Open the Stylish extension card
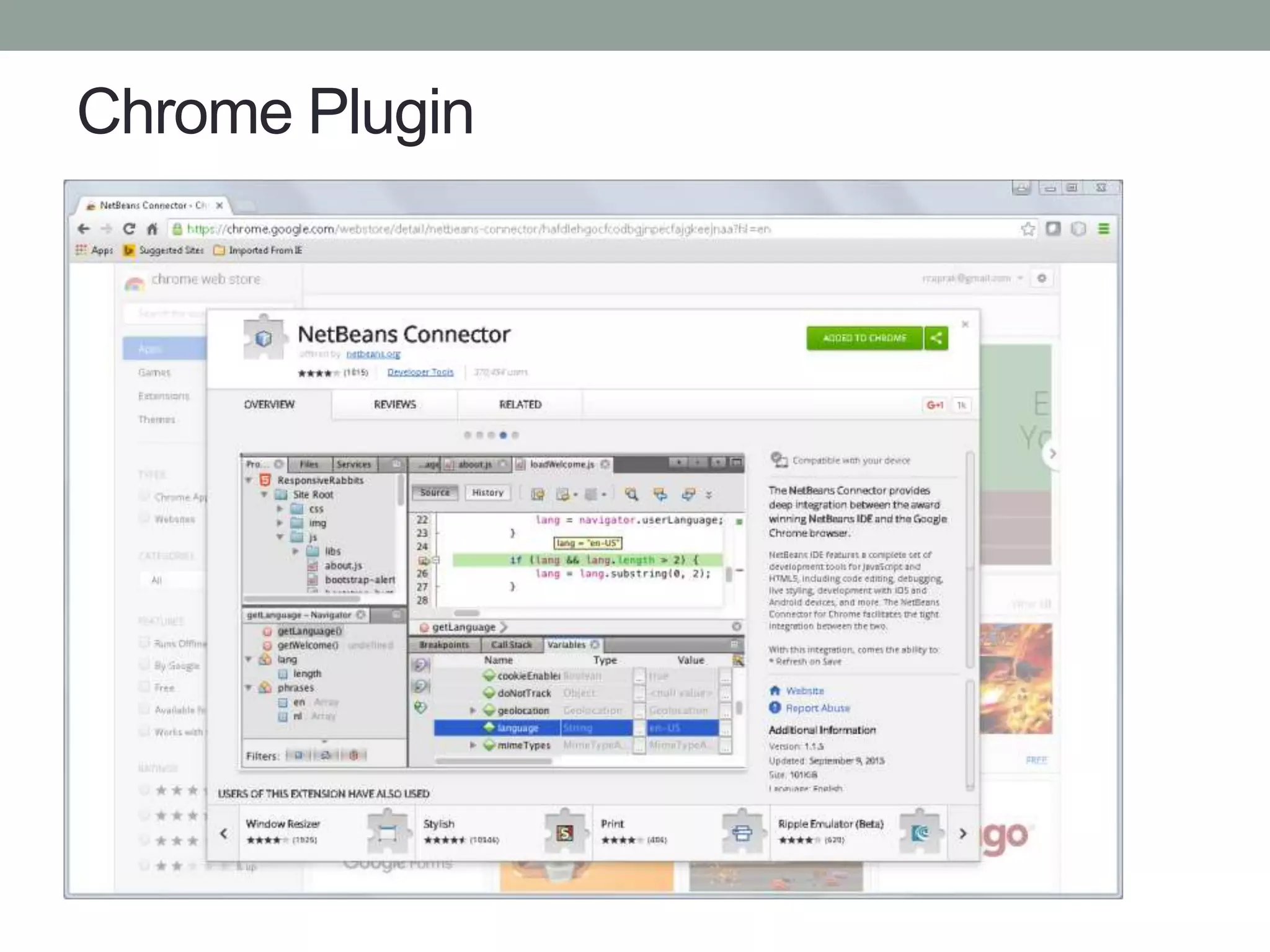Screen dimensions: 1270x952 pyautogui.click(x=505, y=832)
